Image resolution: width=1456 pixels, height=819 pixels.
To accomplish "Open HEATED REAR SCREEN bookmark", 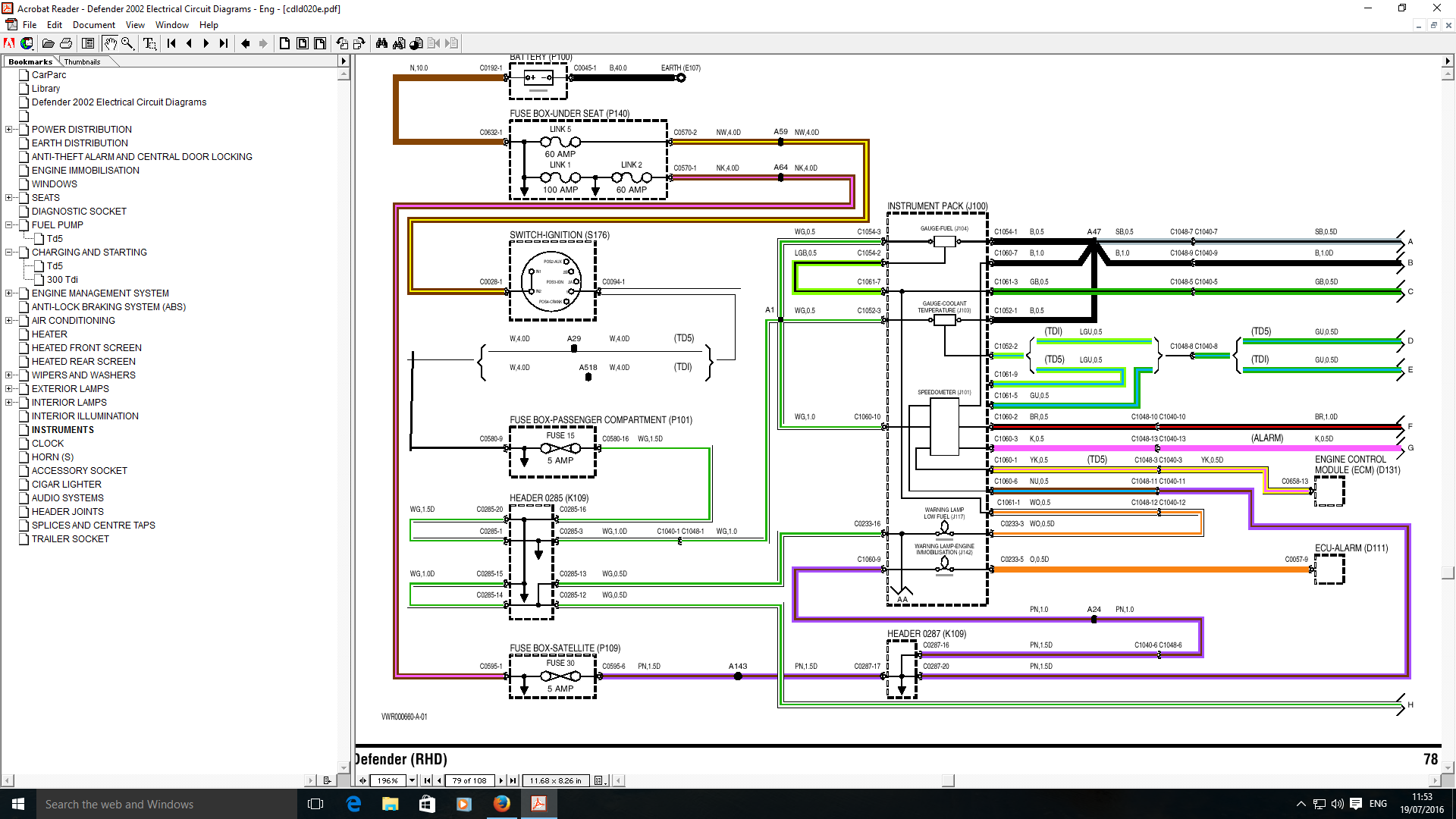I will pos(83,362).
